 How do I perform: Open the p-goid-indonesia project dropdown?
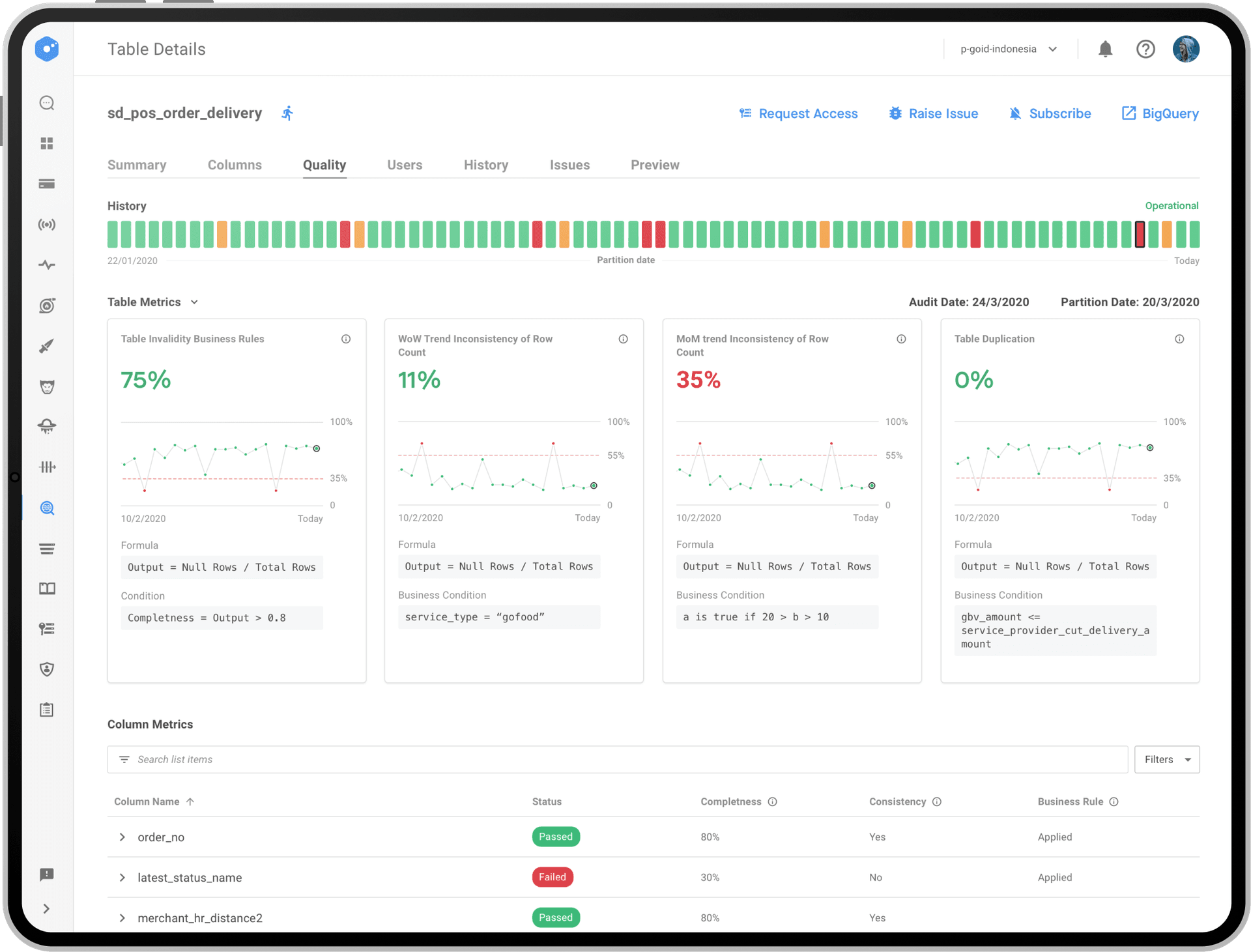point(1008,49)
